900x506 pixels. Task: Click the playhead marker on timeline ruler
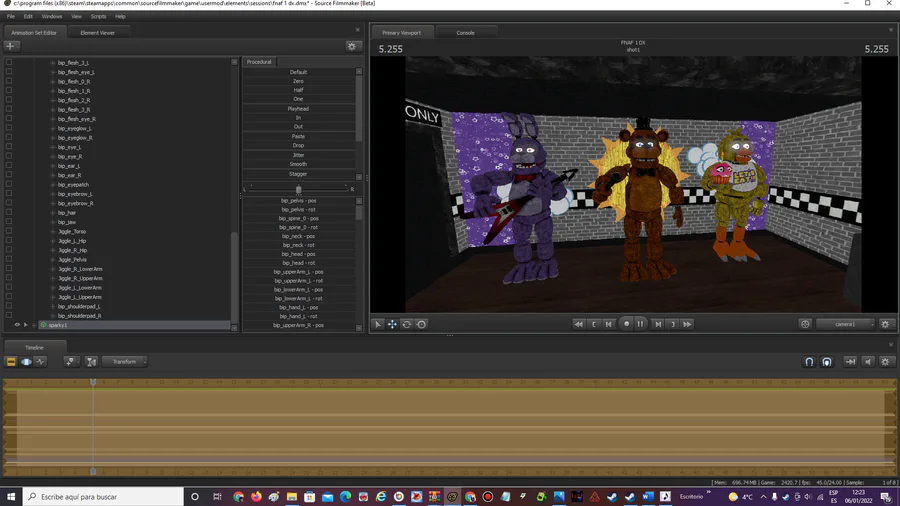click(x=93, y=382)
